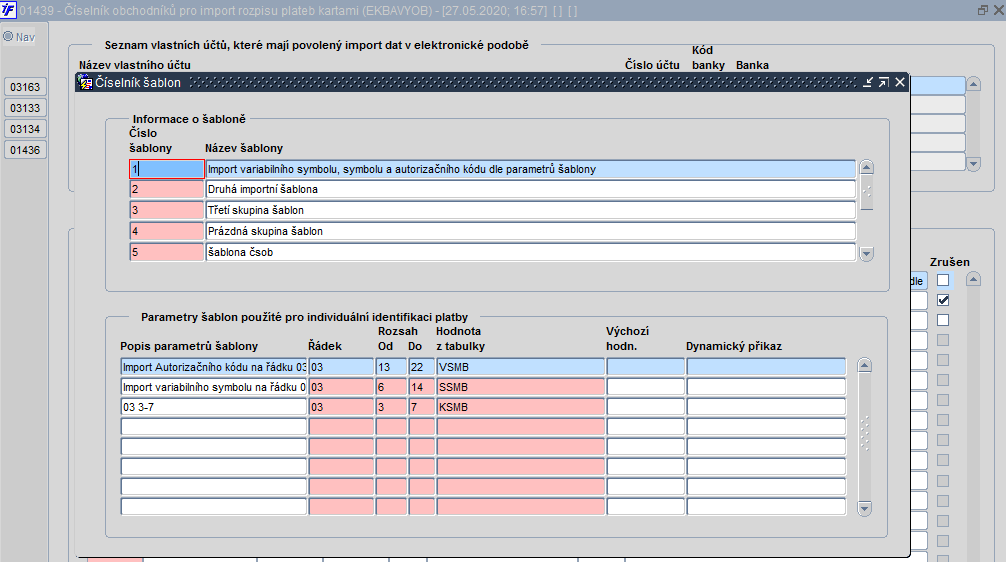The width and height of the screenshot is (1006, 562).
Task: Tick the third Zrušen checkbox
Action: [x=942, y=320]
